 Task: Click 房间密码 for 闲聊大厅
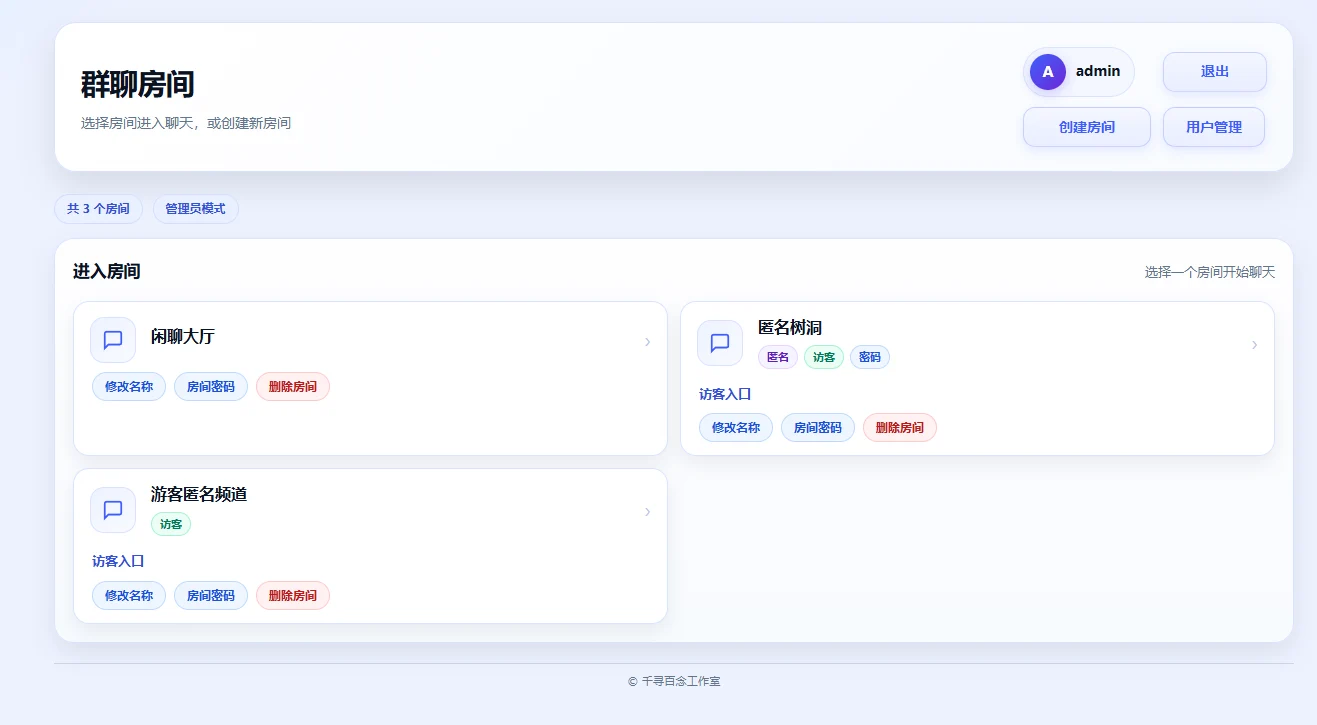click(x=211, y=386)
